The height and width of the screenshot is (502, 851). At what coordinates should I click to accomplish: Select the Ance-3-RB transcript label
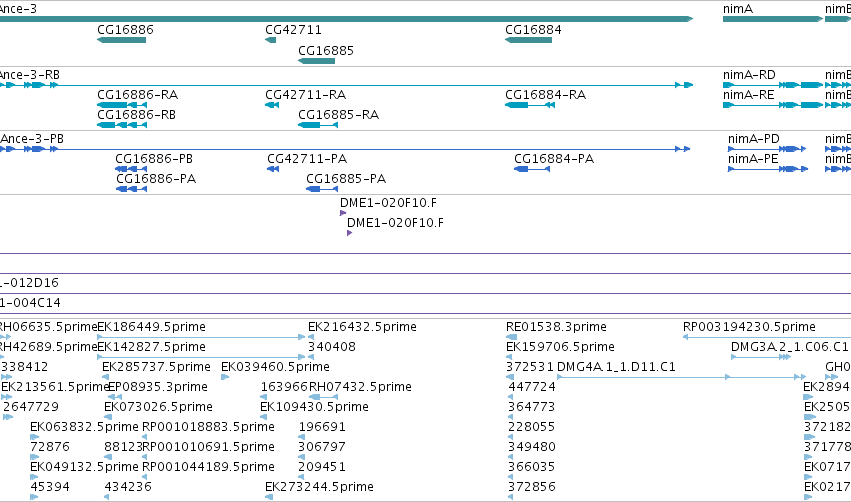click(x=30, y=75)
